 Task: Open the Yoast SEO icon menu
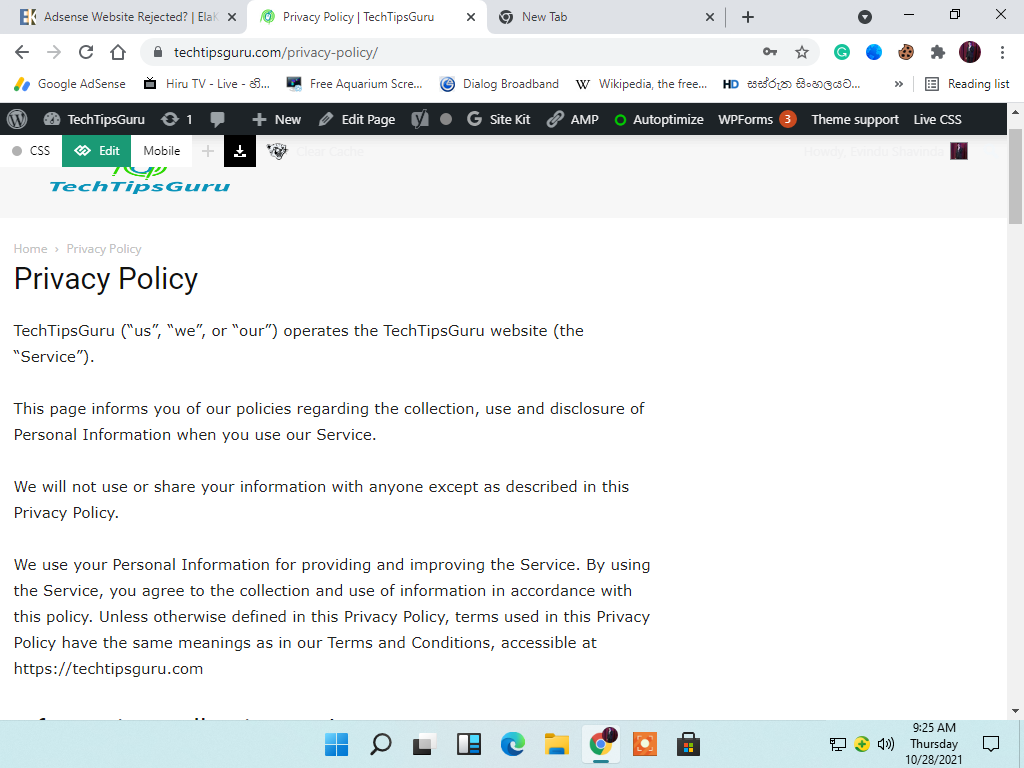[x=420, y=120]
